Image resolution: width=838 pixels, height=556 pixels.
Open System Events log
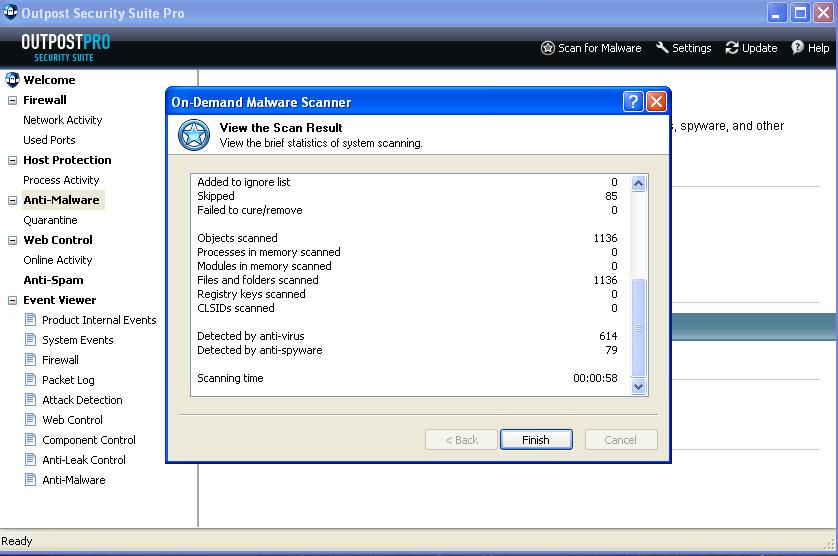pos(78,340)
